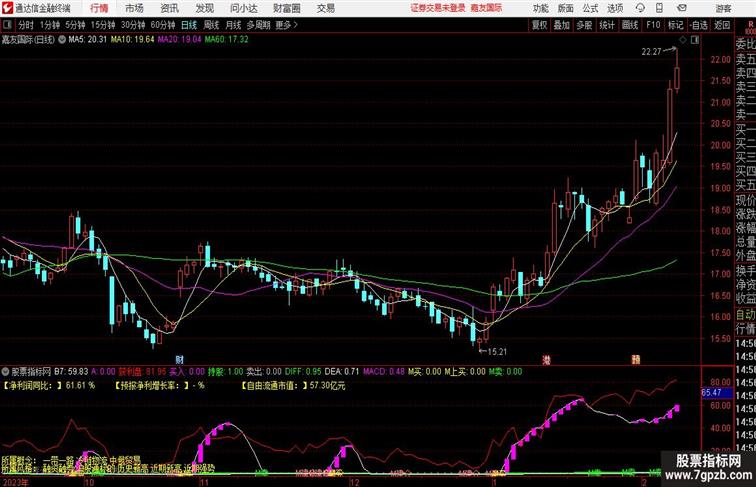Click the DIFF: 0.95 value

(x=303, y=372)
